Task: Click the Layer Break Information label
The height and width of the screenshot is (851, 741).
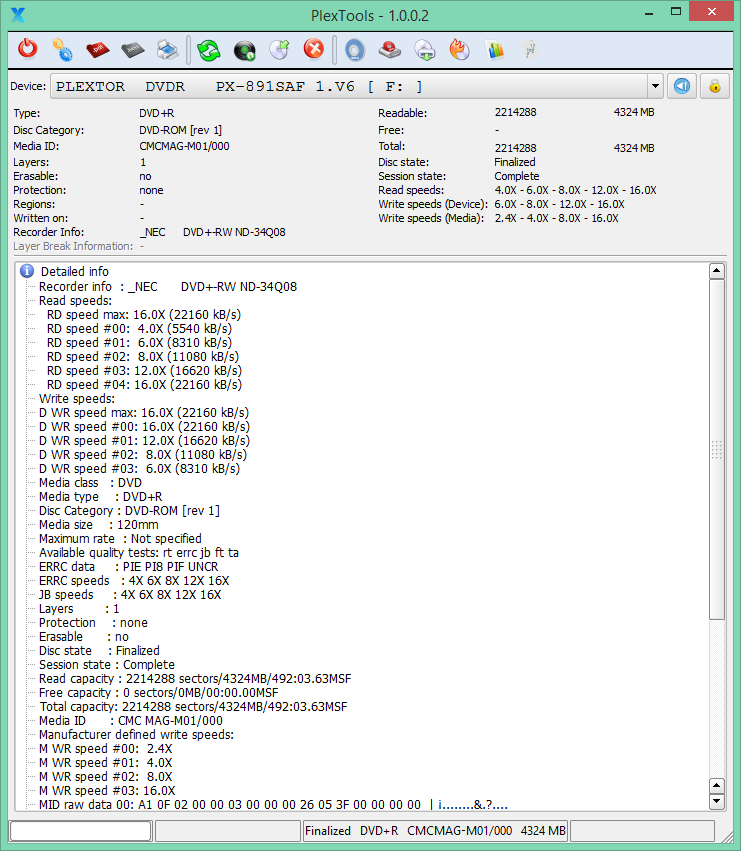Action: [x=73, y=246]
